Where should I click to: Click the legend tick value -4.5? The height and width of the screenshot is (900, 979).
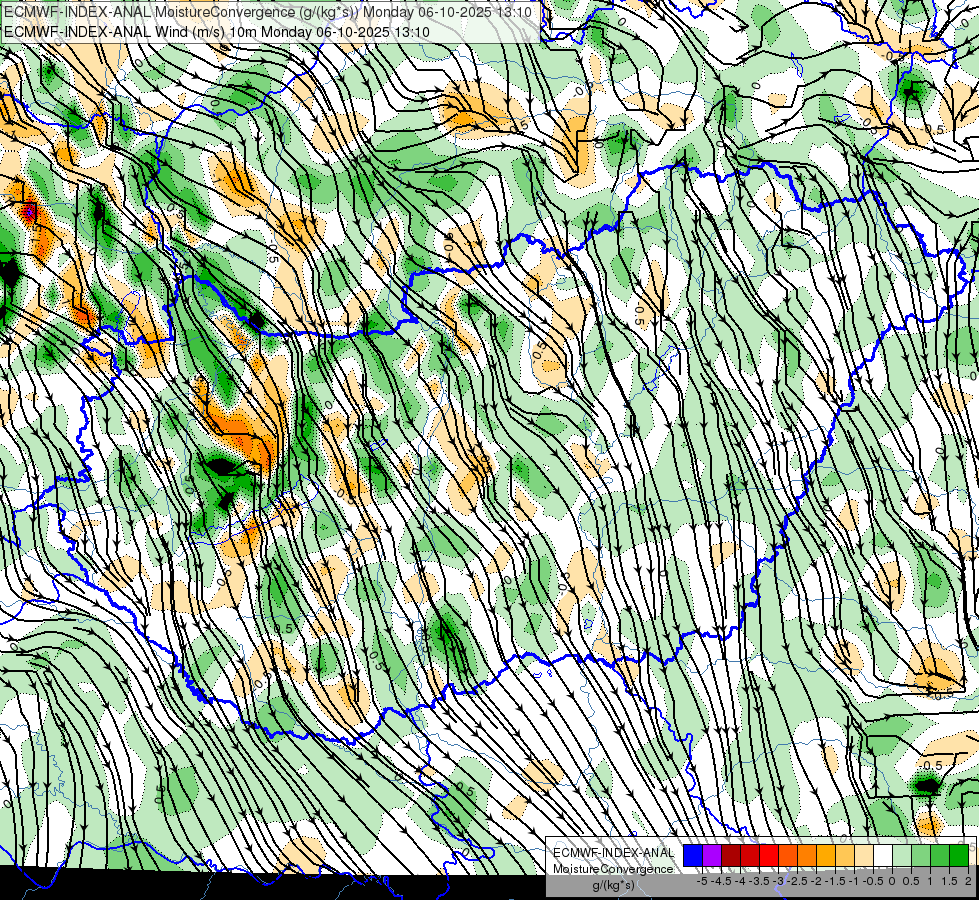[722, 881]
